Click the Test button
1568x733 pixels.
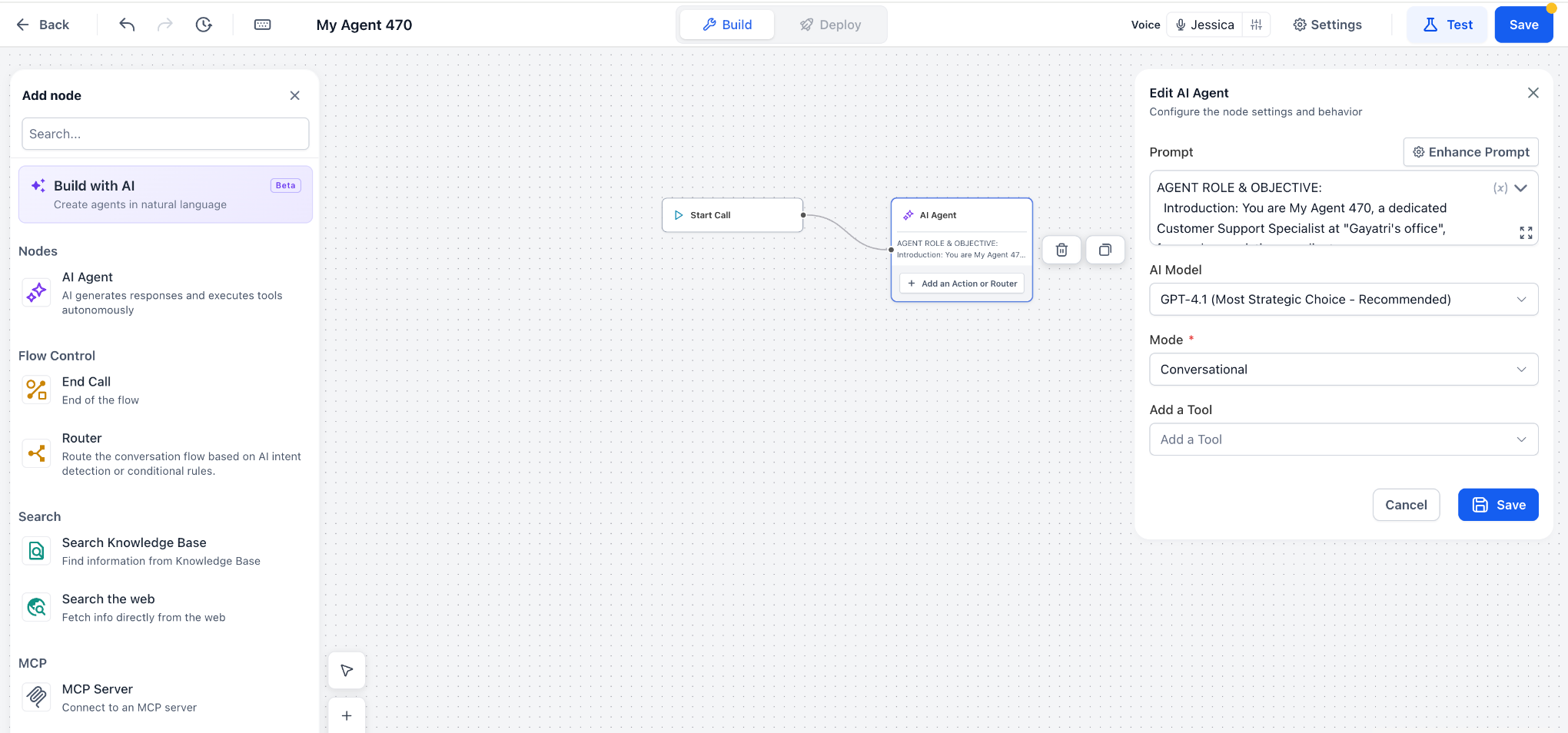click(x=1448, y=25)
